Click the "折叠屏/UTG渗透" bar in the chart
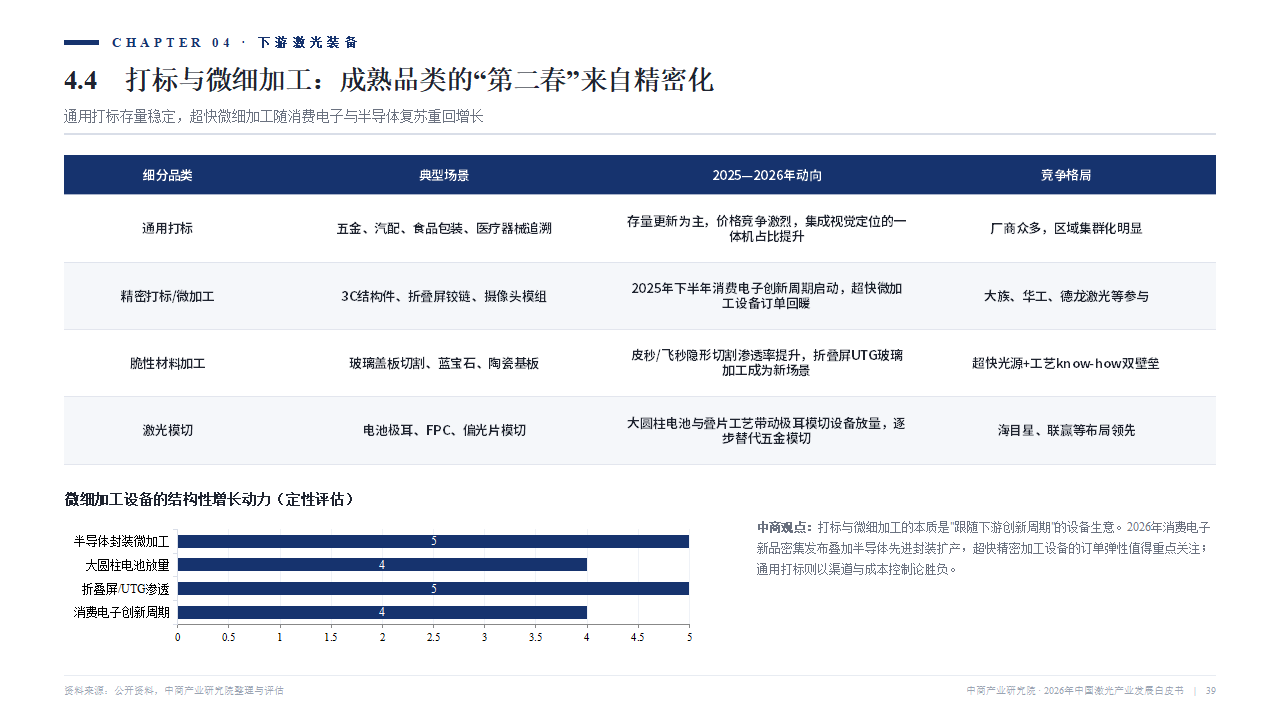Image resolution: width=1280 pixels, height=720 pixels. pyautogui.click(x=433, y=588)
